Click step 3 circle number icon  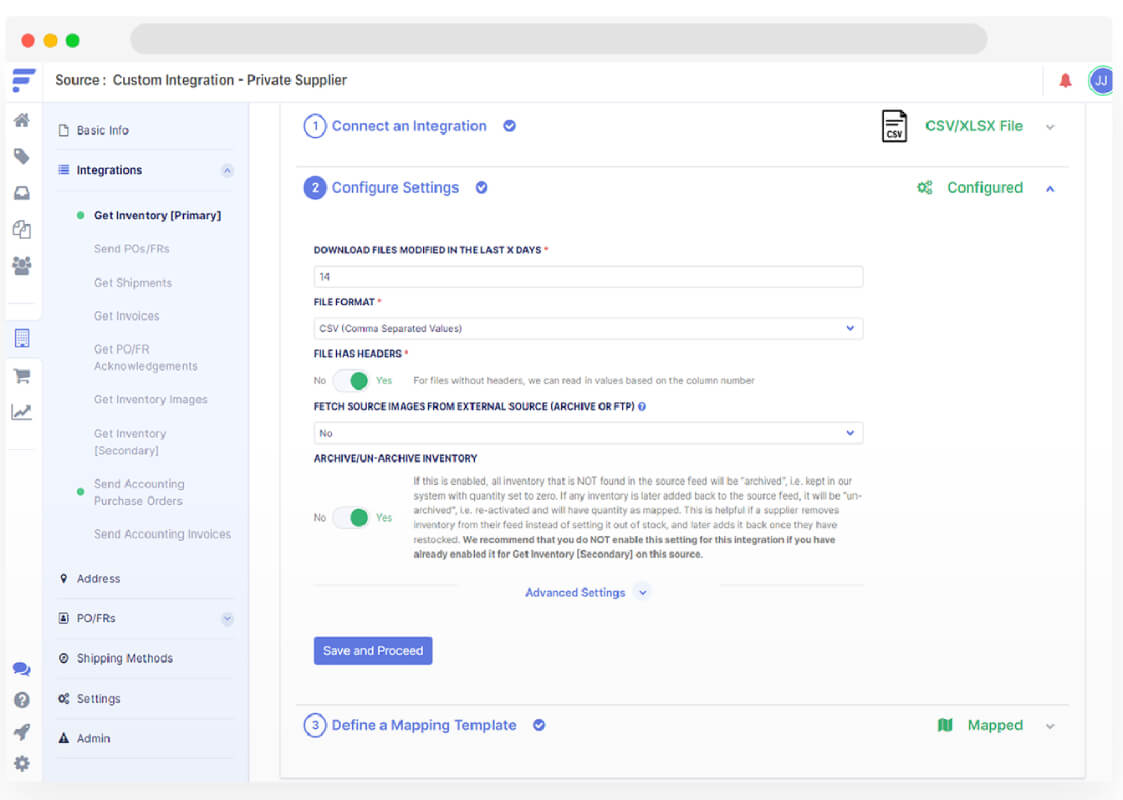[x=315, y=725]
